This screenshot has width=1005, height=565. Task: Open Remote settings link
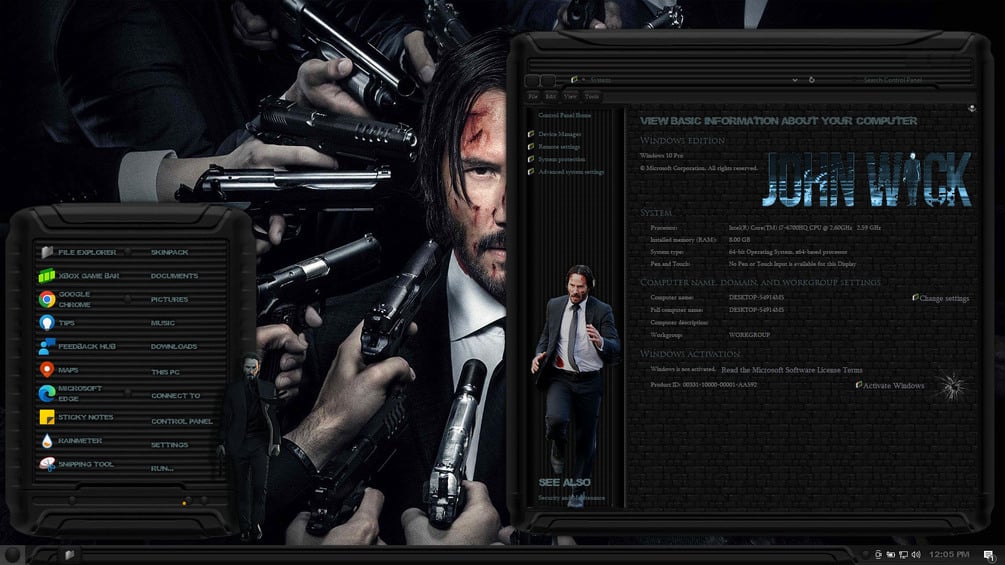click(x=559, y=147)
